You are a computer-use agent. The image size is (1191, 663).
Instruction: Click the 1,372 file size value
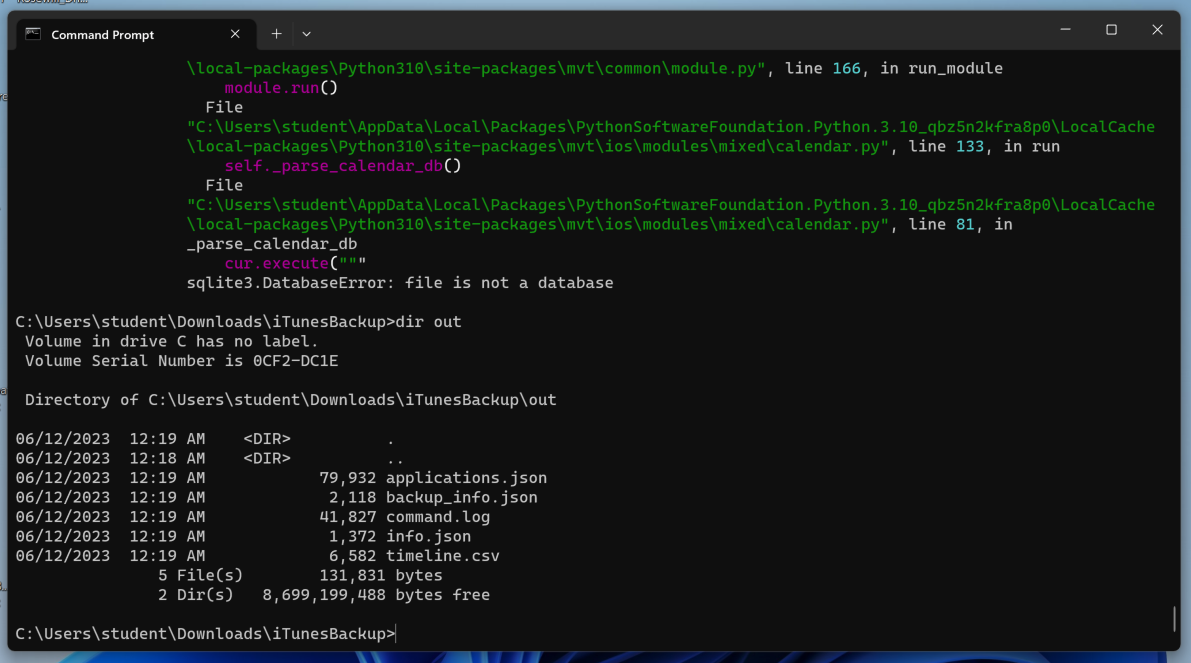coord(352,536)
